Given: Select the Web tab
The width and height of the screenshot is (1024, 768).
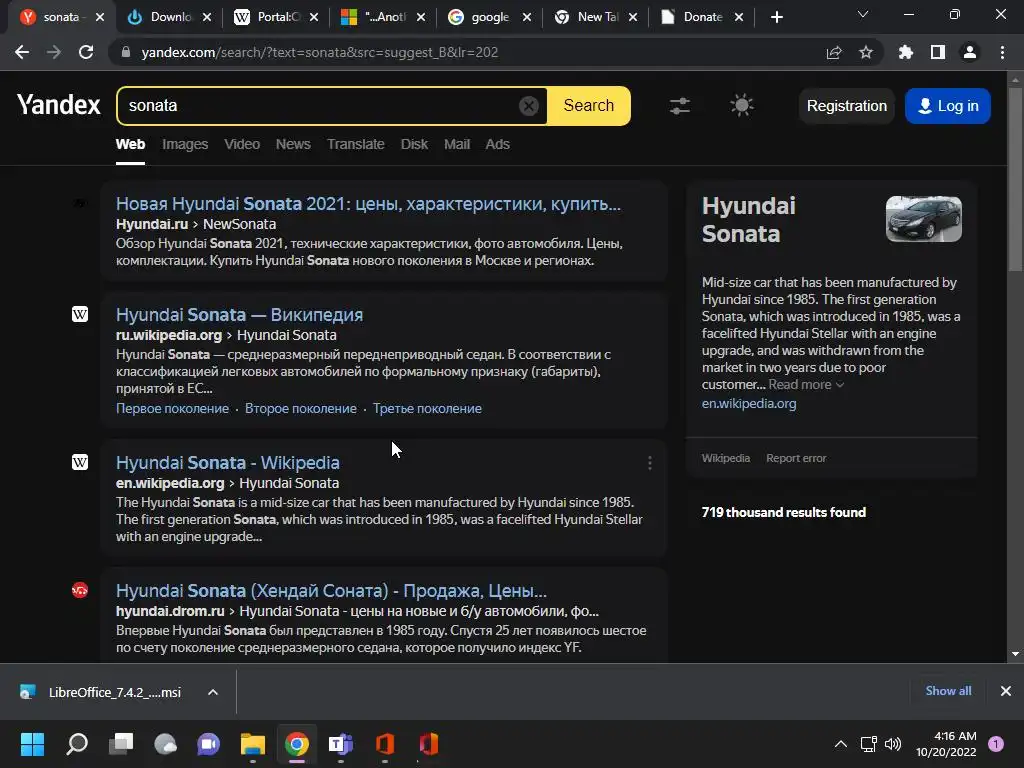Looking at the screenshot, I should tap(130, 144).
